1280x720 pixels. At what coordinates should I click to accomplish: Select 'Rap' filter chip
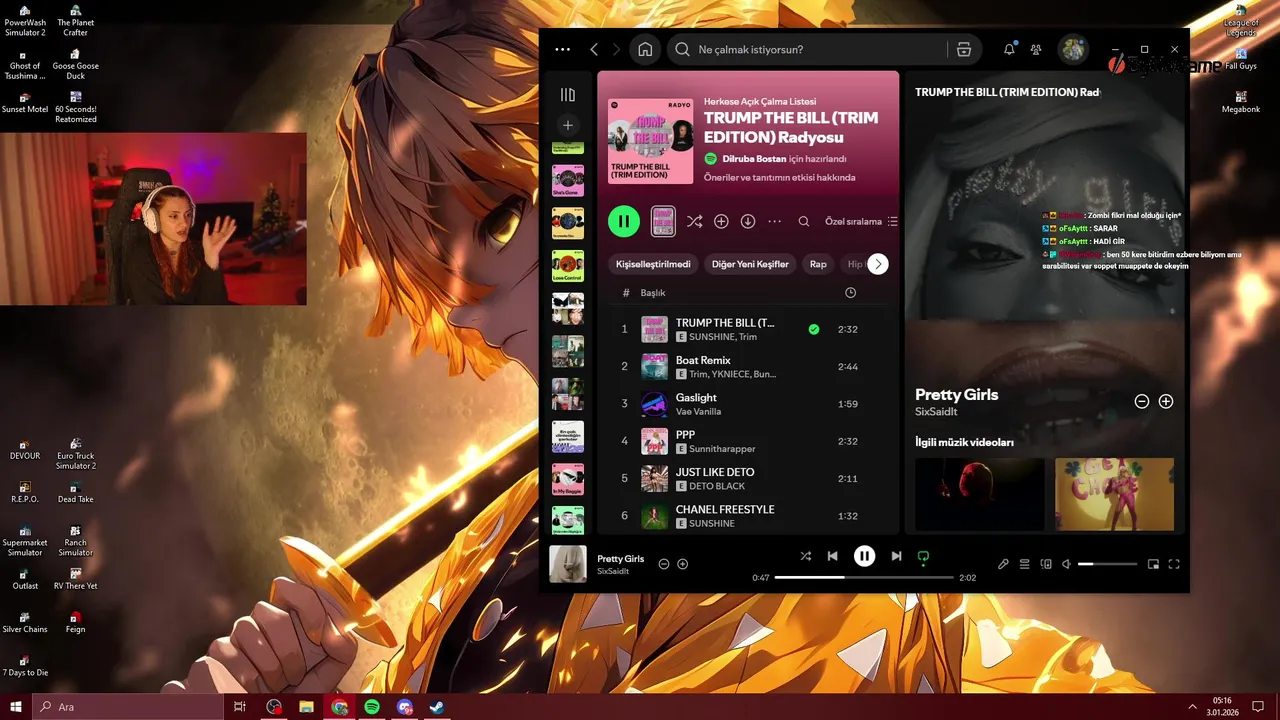point(818,264)
